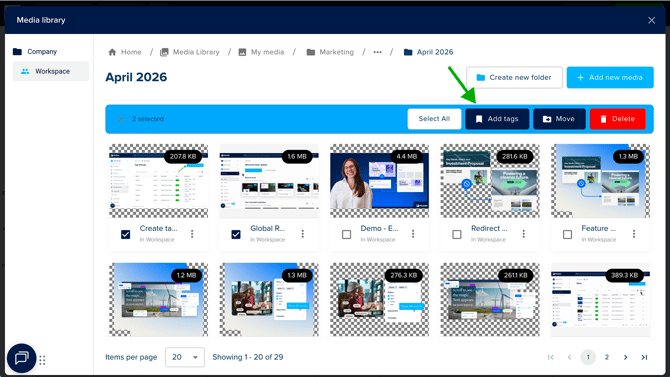
Task: Click Add new media button
Action: pos(610,77)
